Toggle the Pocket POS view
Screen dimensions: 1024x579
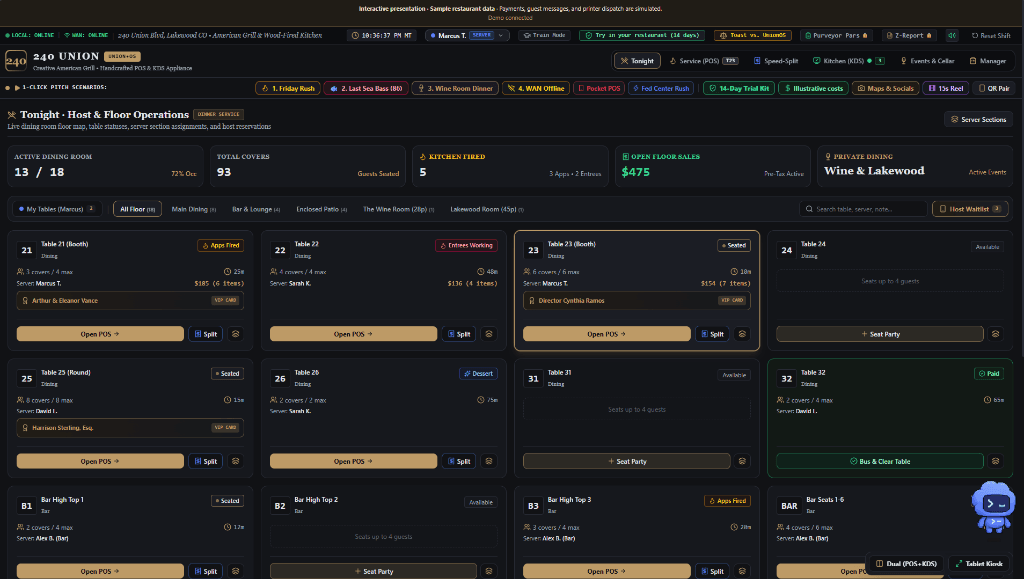[x=599, y=88]
